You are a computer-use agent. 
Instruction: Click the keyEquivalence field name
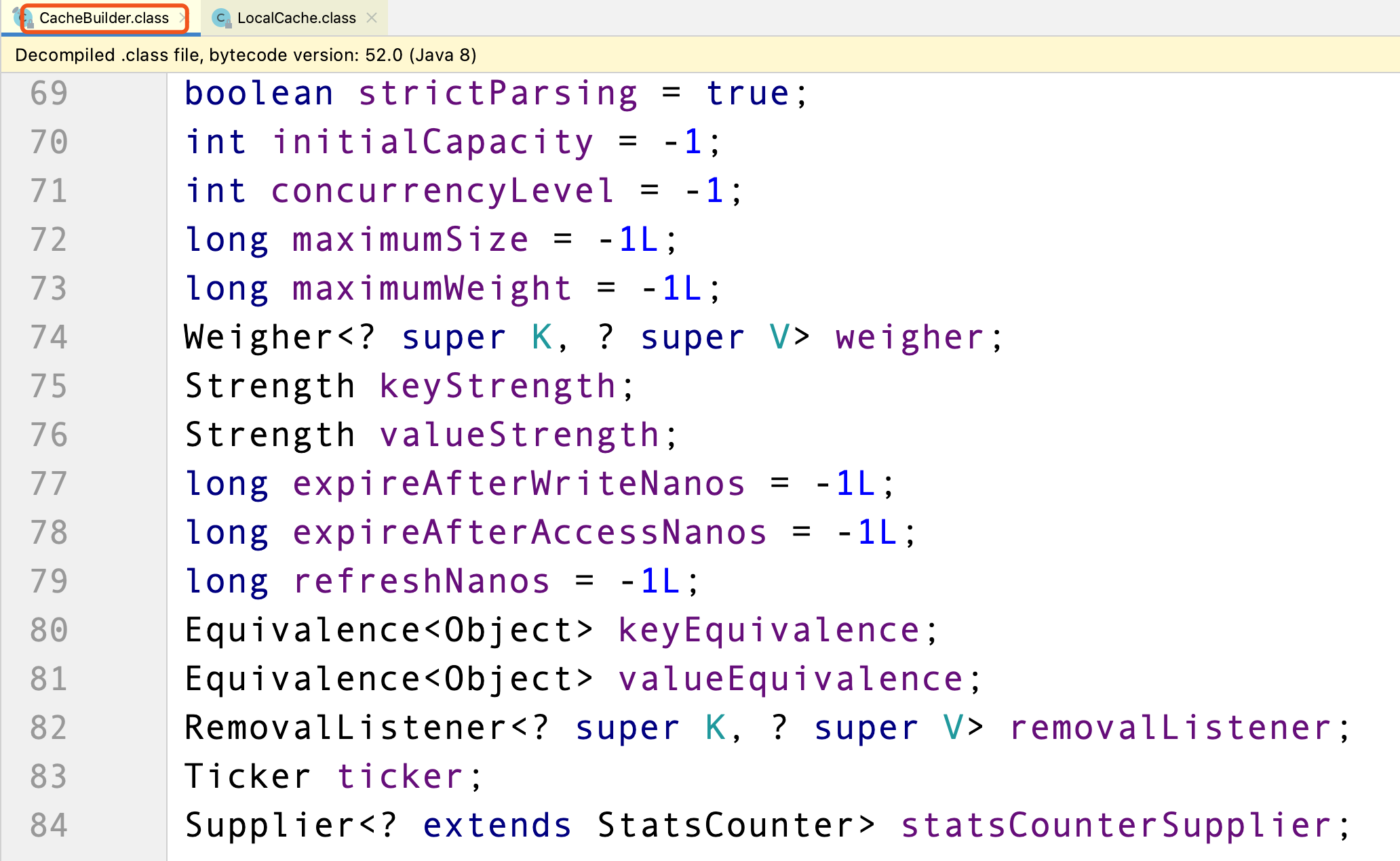click(x=769, y=630)
